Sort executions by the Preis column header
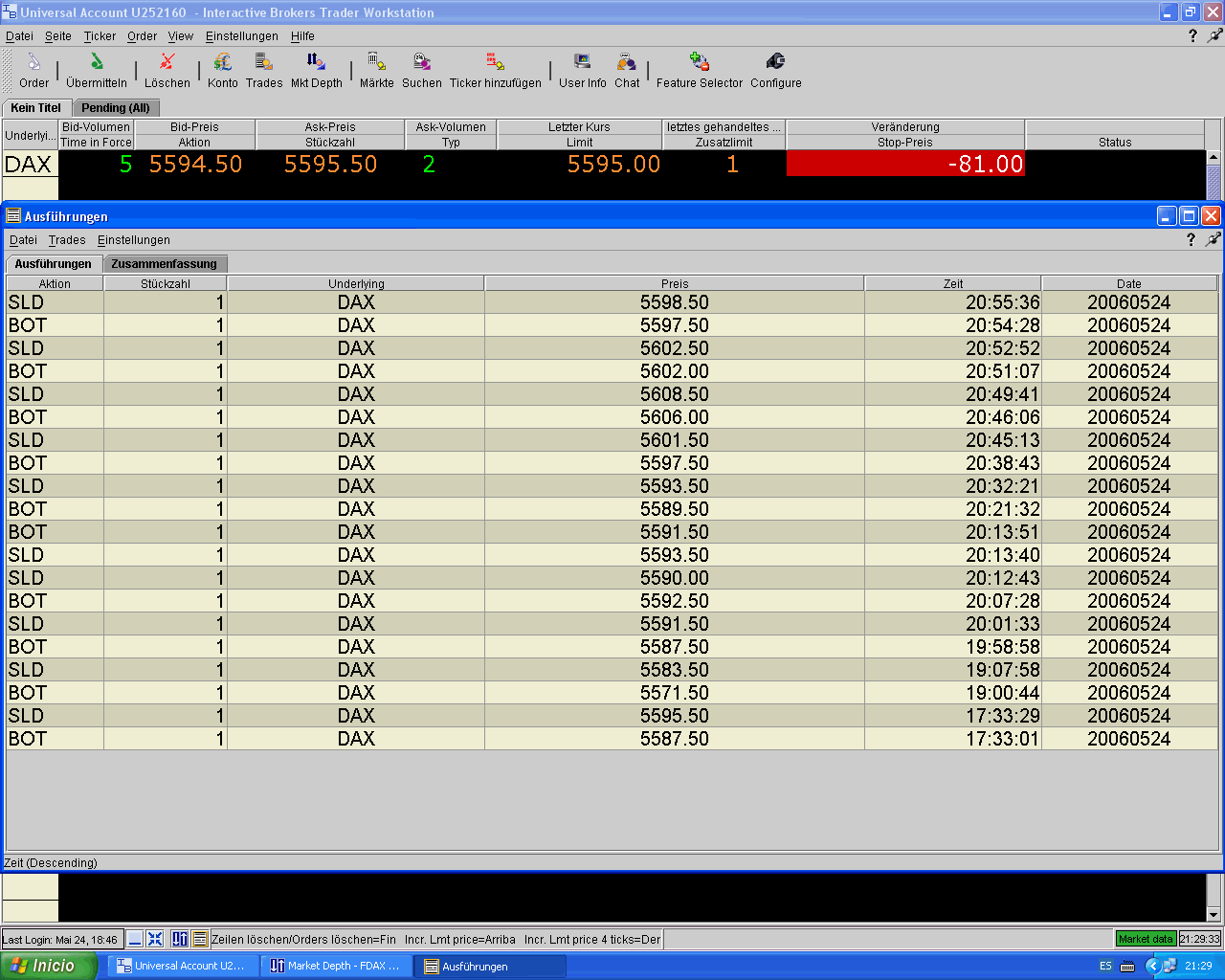 (674, 283)
